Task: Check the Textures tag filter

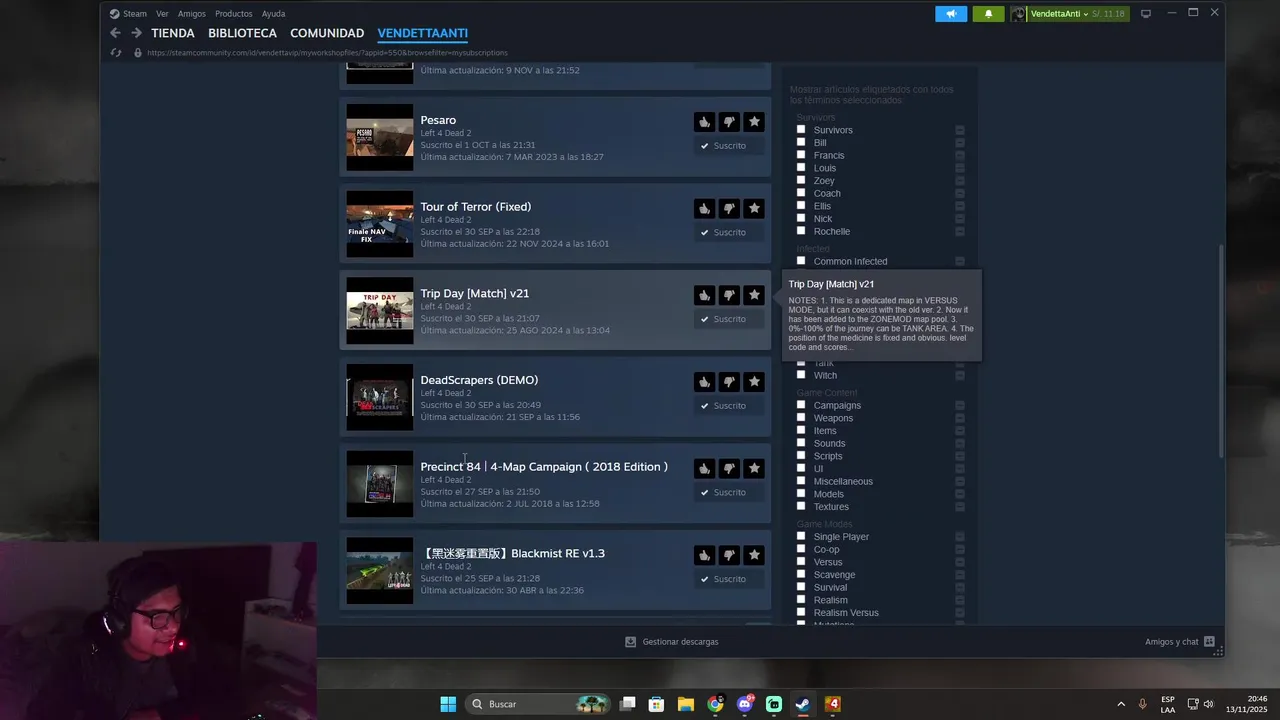Action: [x=801, y=506]
